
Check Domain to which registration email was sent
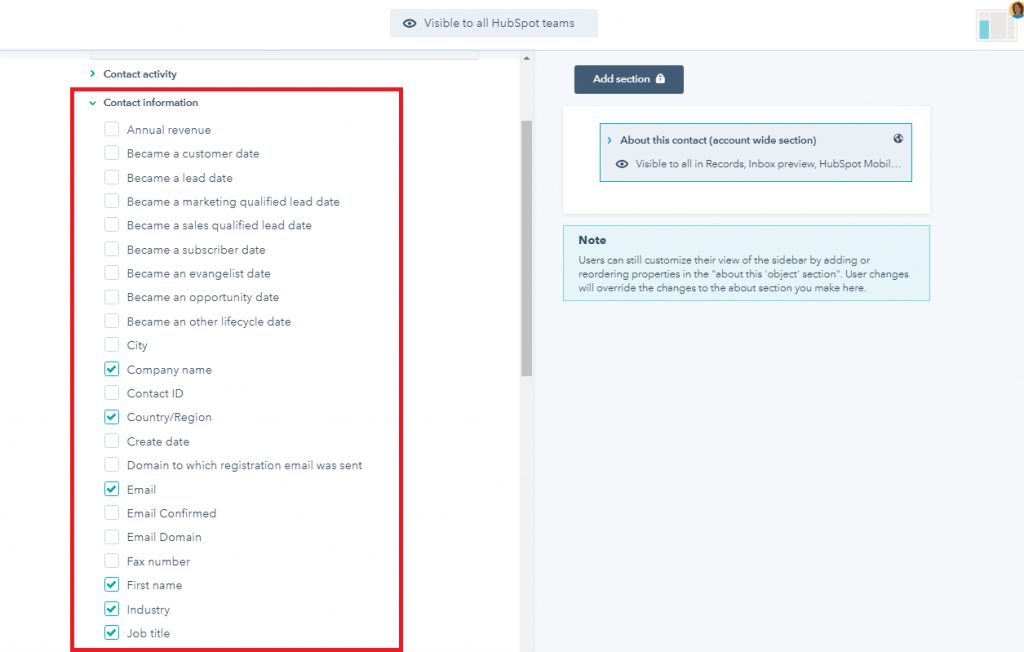coord(112,465)
